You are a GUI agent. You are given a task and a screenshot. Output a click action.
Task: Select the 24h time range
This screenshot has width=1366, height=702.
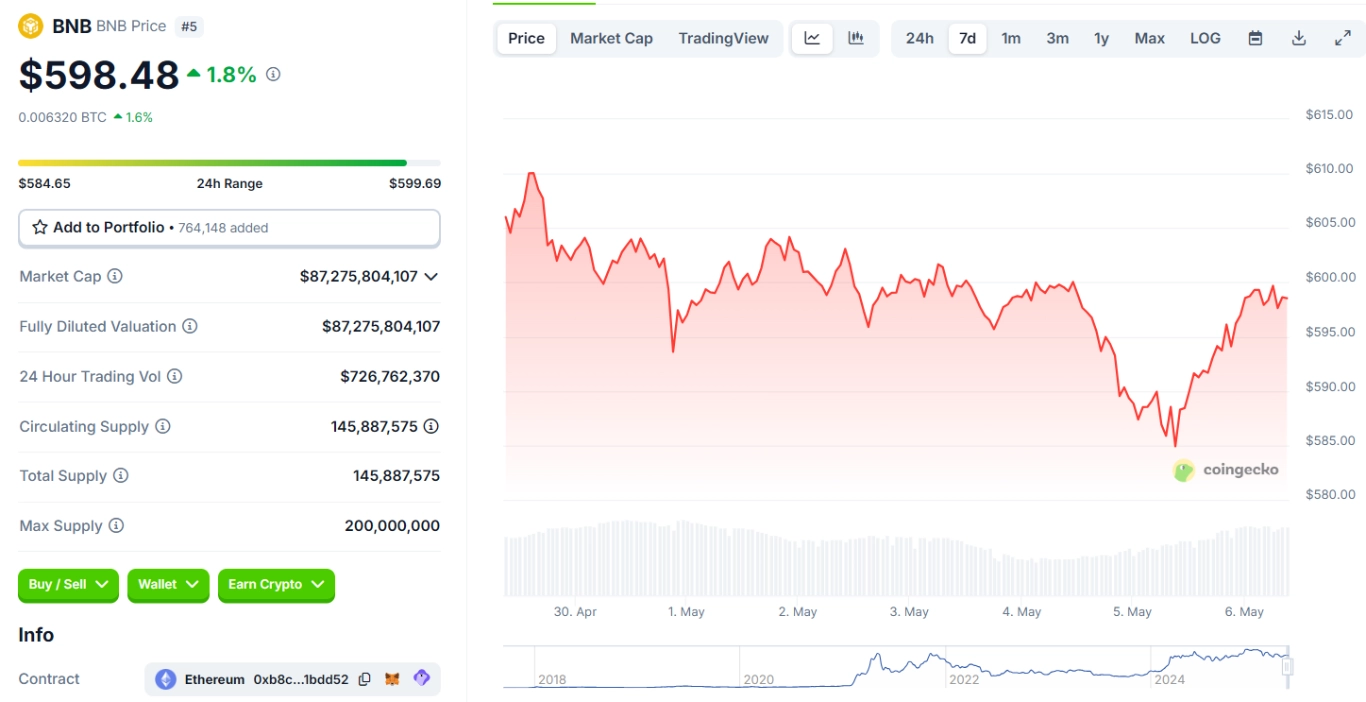(920, 38)
